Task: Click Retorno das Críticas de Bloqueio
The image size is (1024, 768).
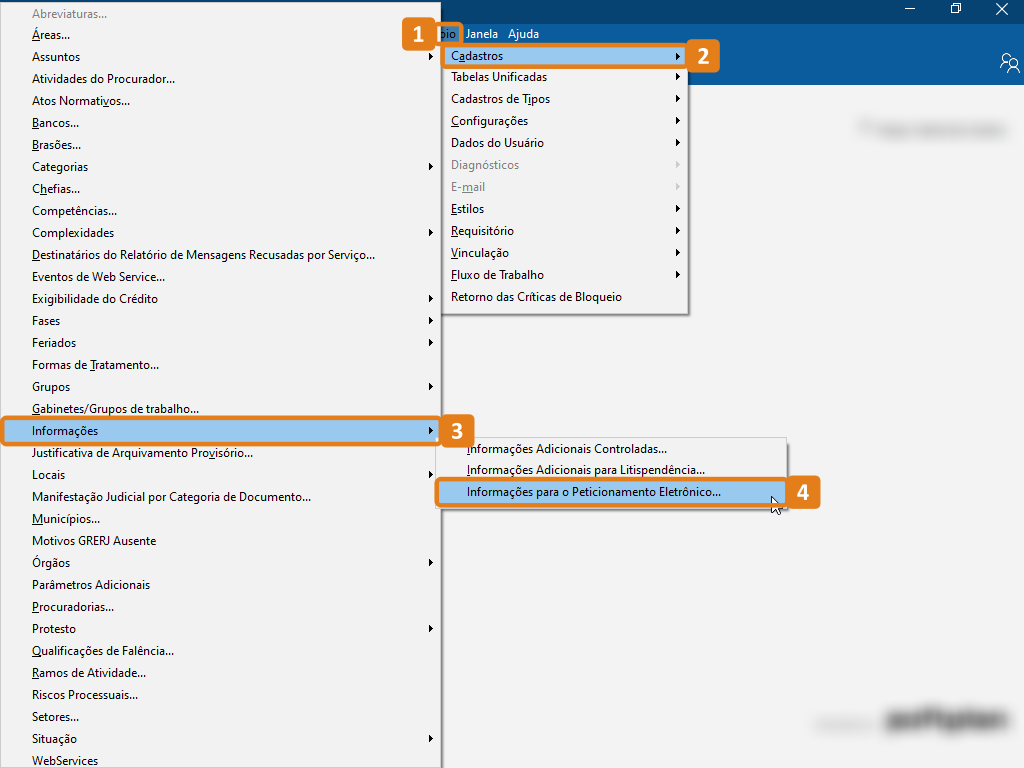Action: pyautogui.click(x=536, y=297)
